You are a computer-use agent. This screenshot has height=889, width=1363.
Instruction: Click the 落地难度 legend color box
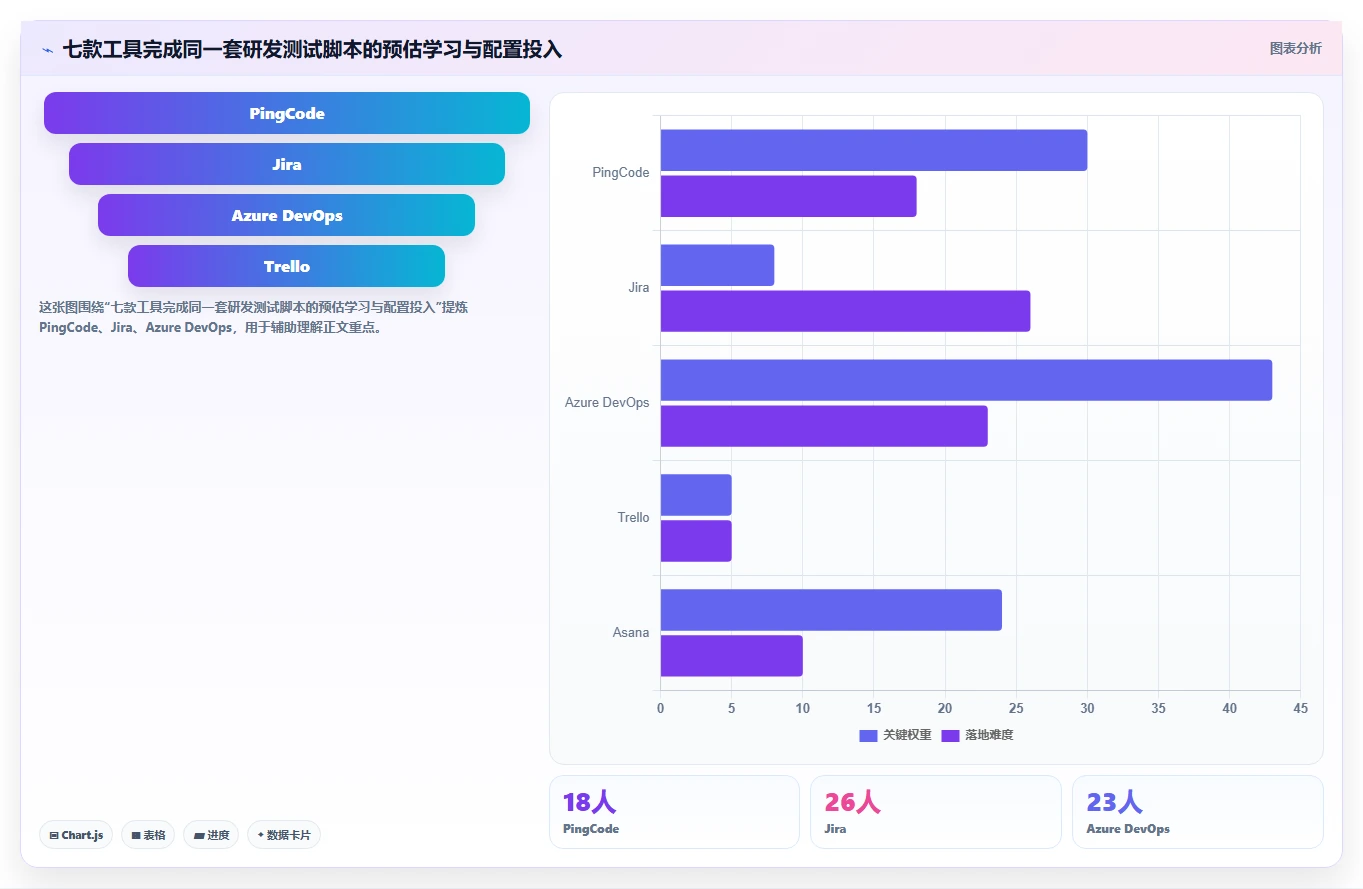(x=950, y=735)
